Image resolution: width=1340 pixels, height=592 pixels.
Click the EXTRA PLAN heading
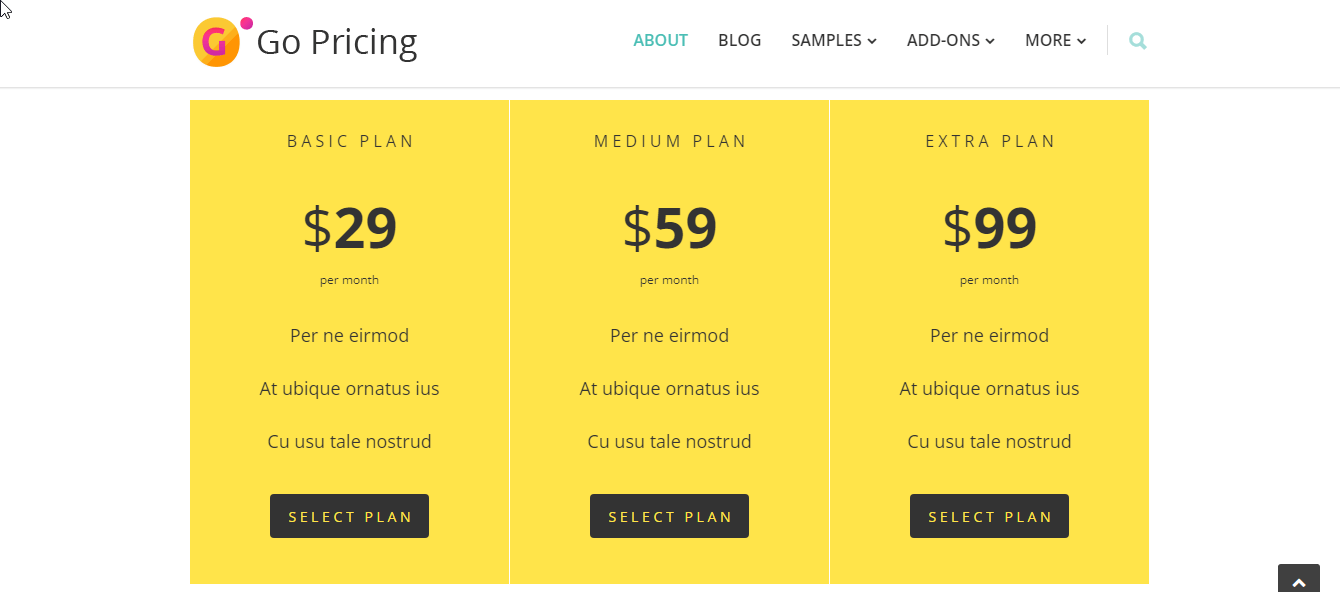989,141
